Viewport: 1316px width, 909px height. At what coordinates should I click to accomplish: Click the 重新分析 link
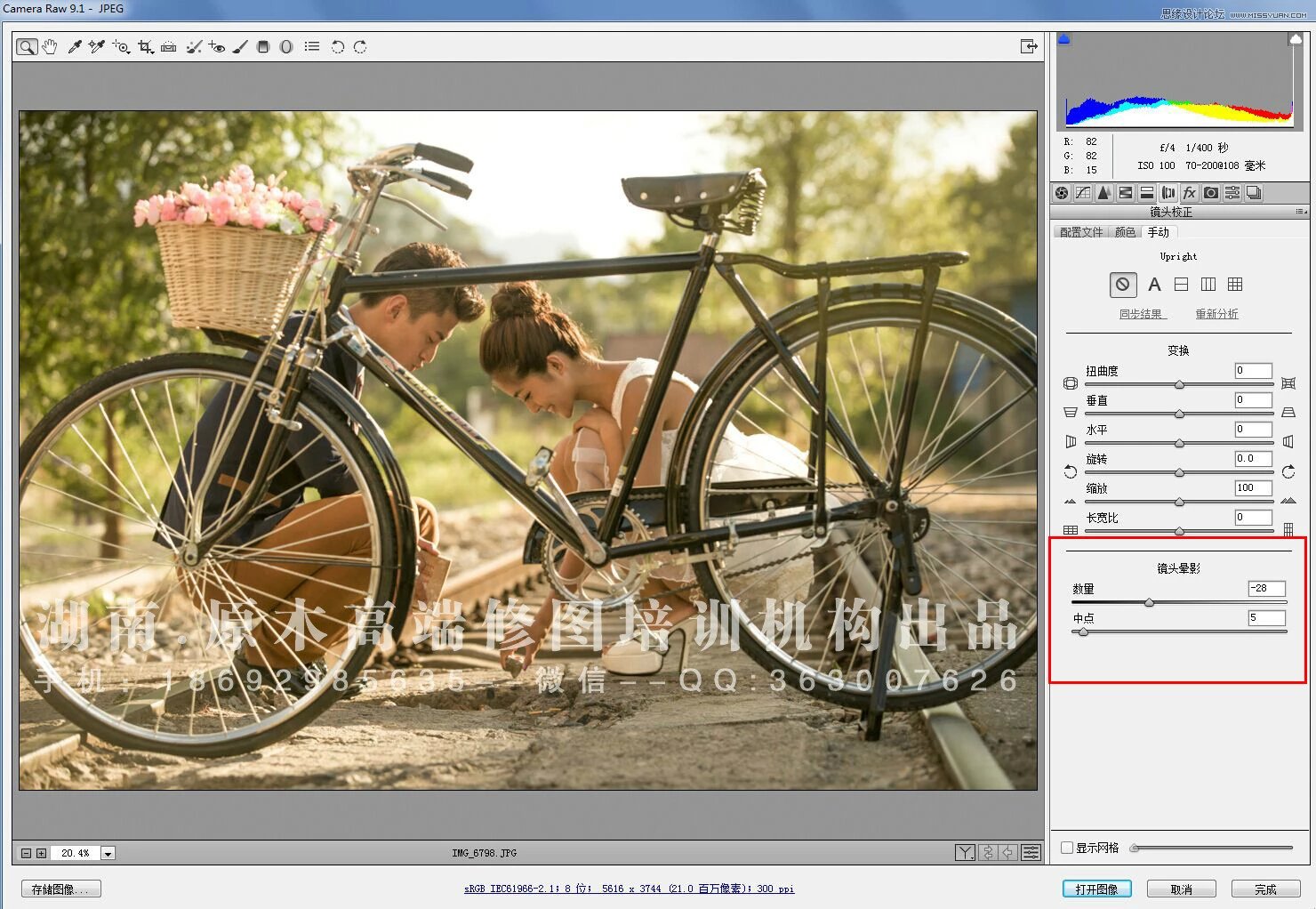coord(1216,314)
